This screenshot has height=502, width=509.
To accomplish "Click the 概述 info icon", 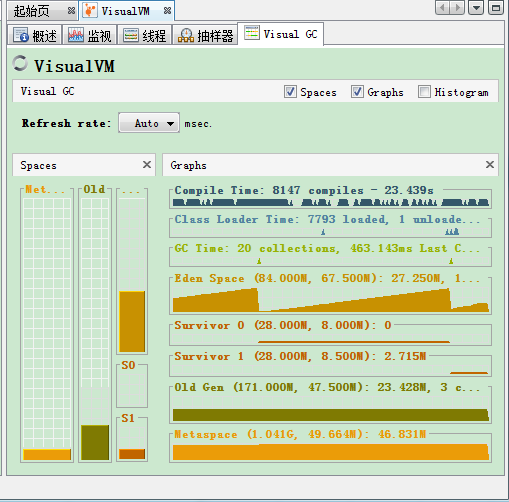I will 21,35.
